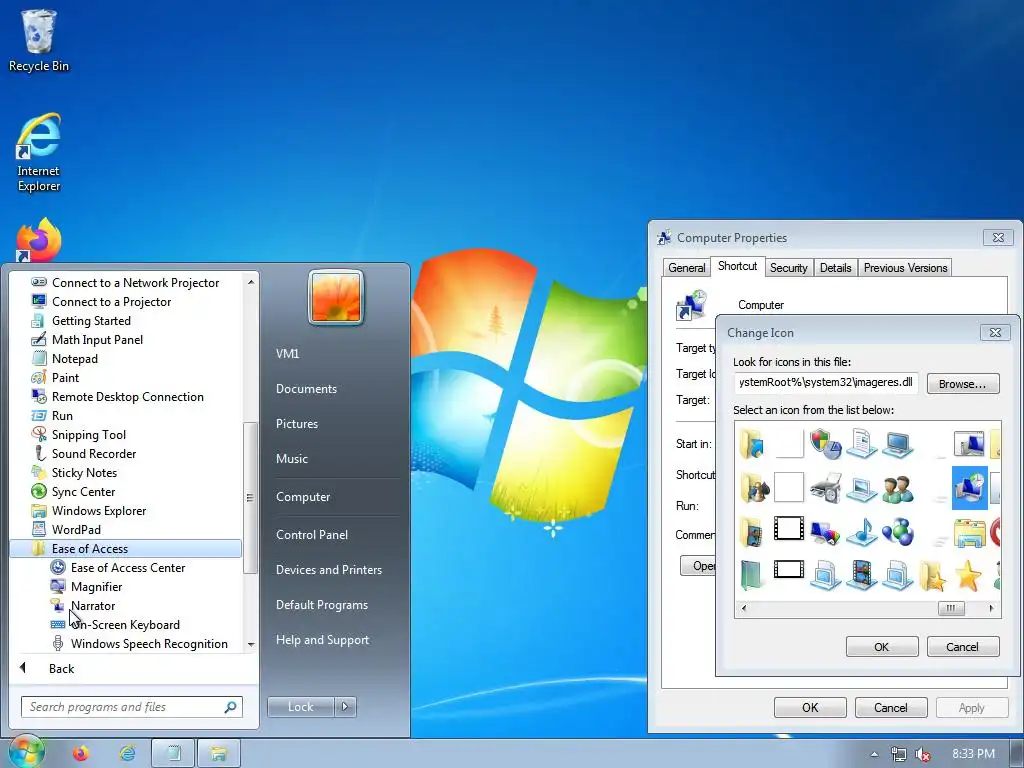Click the icon list right scroll arrow

(991, 608)
